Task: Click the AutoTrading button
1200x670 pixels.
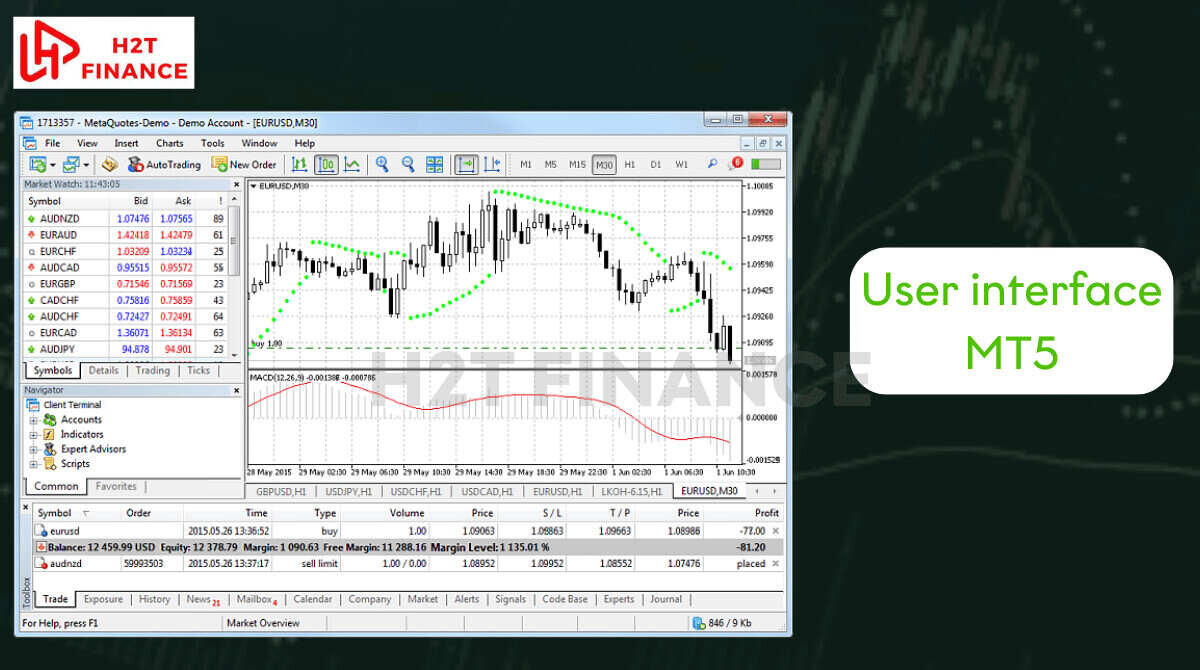Action: 164,164
